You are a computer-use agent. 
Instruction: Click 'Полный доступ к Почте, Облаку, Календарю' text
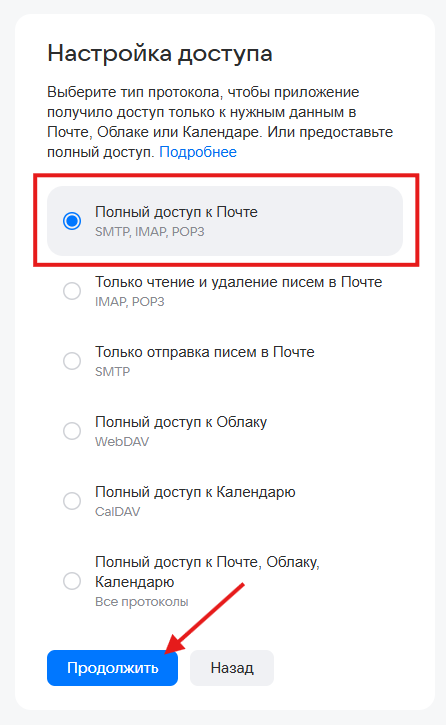point(208,571)
